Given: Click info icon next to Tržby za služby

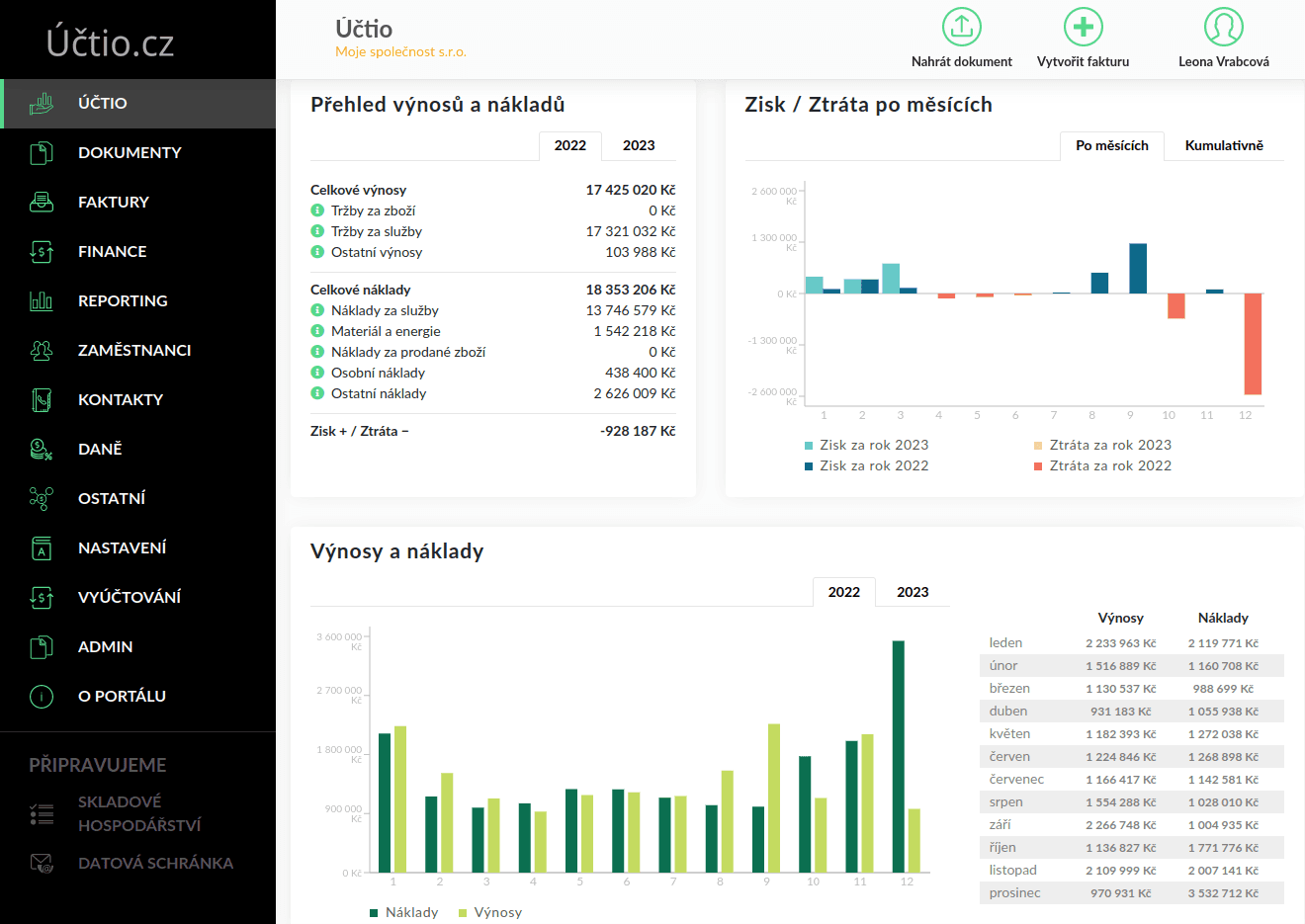Looking at the screenshot, I should coord(317,231).
